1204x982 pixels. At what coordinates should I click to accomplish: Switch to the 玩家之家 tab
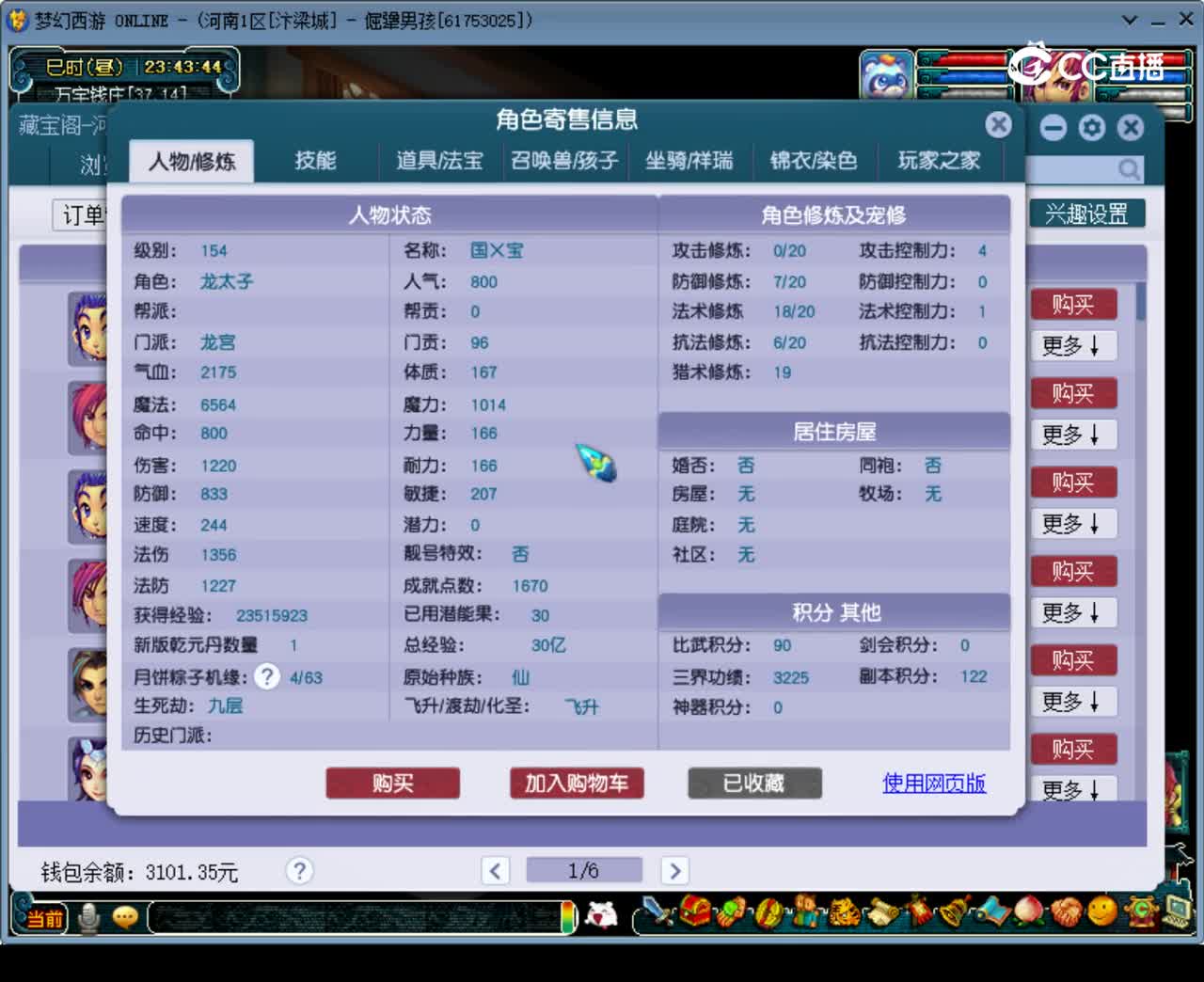[x=939, y=161]
